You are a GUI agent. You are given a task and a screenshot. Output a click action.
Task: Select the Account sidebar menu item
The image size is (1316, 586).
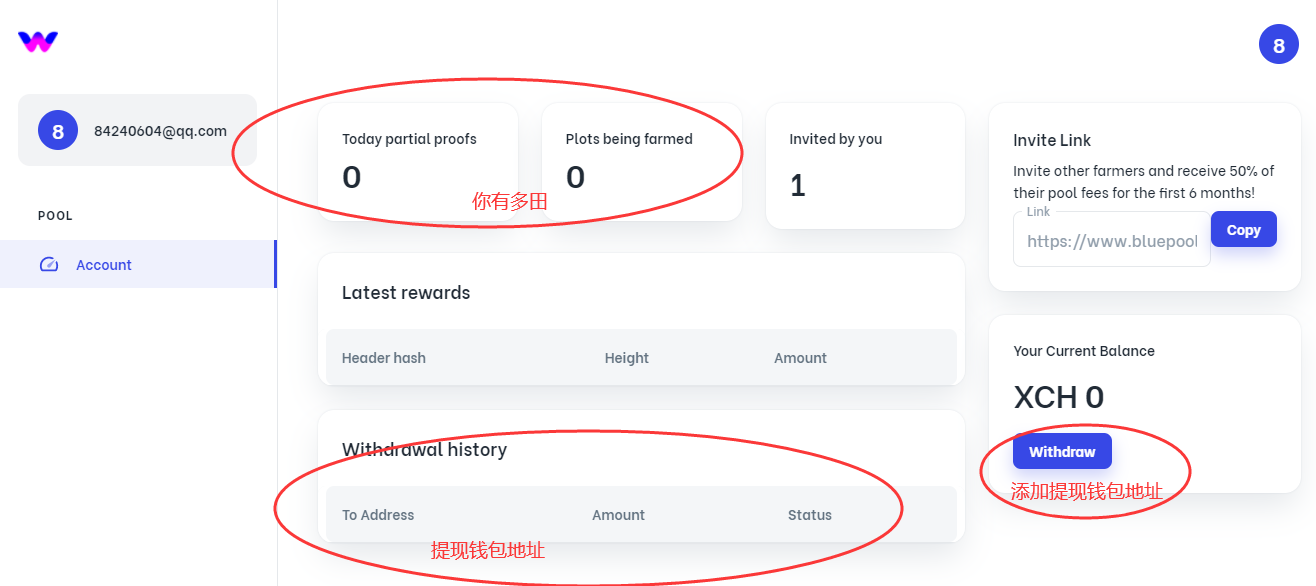click(x=104, y=265)
